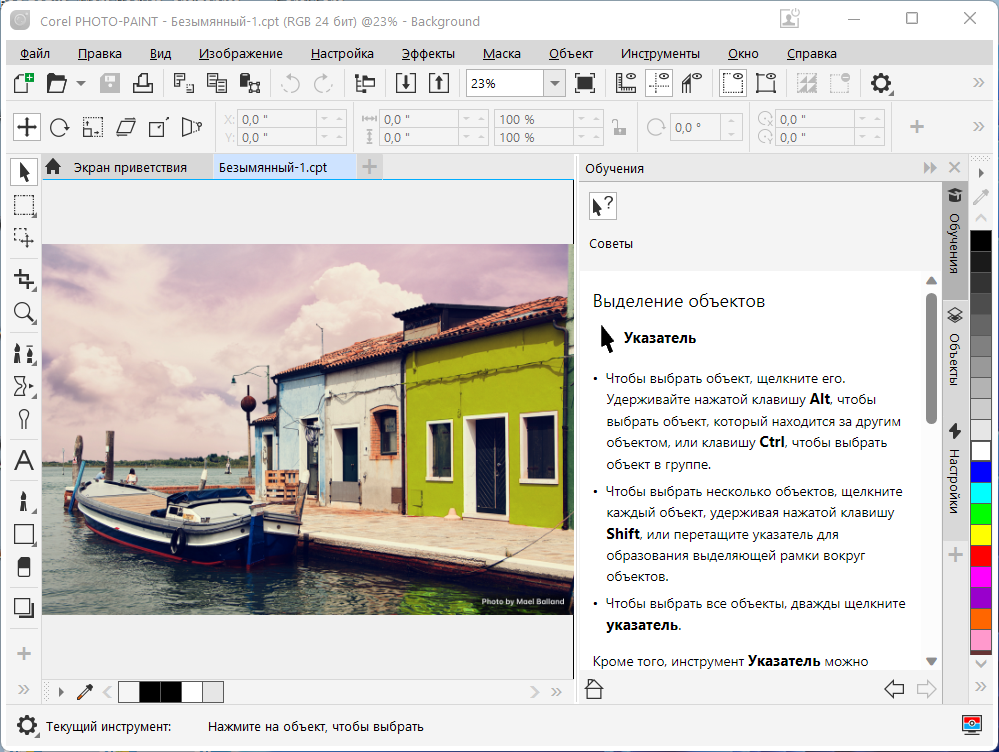Select the Crop tool

pos(24,278)
